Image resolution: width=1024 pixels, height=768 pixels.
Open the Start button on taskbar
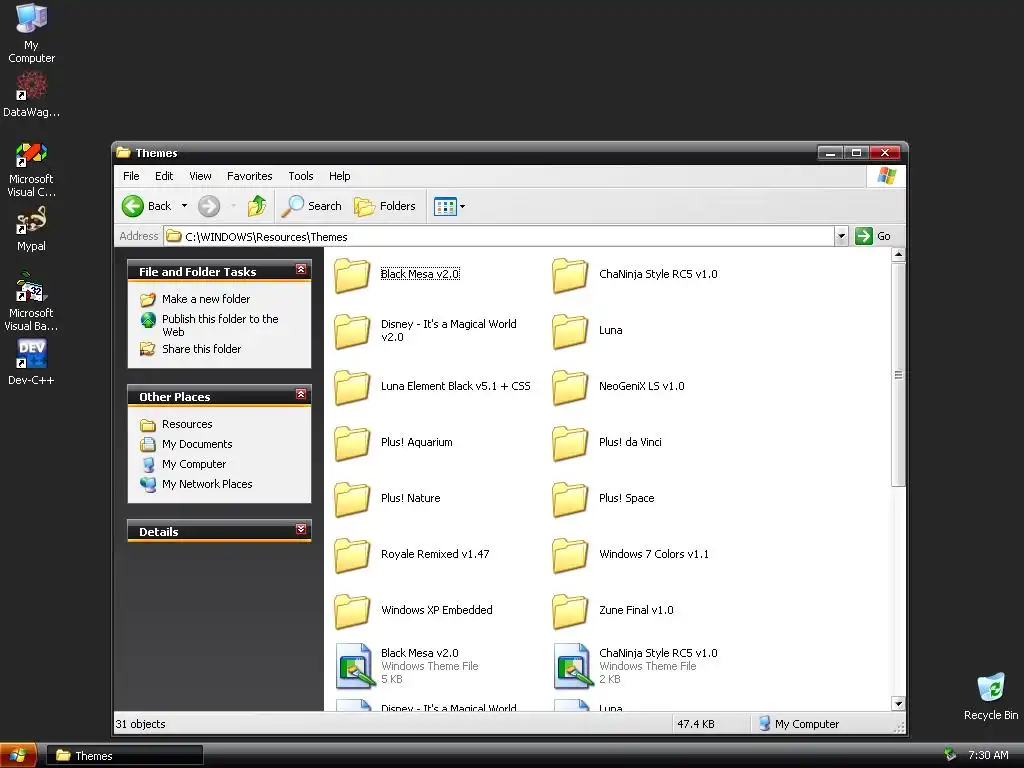[18, 756]
